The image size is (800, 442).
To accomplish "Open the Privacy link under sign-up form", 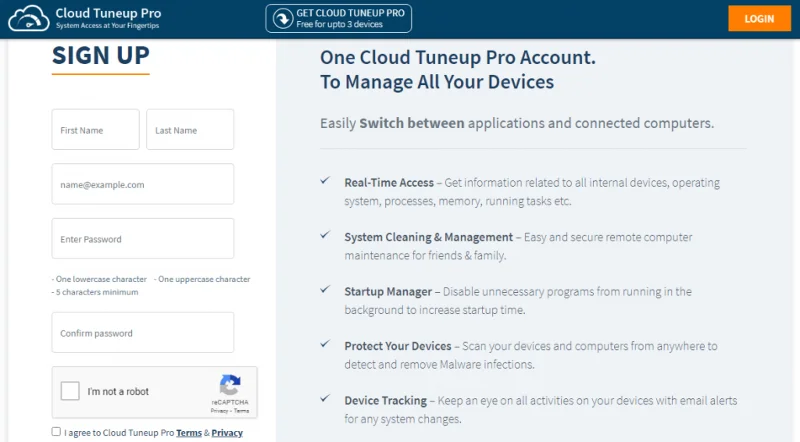I will [x=227, y=433].
